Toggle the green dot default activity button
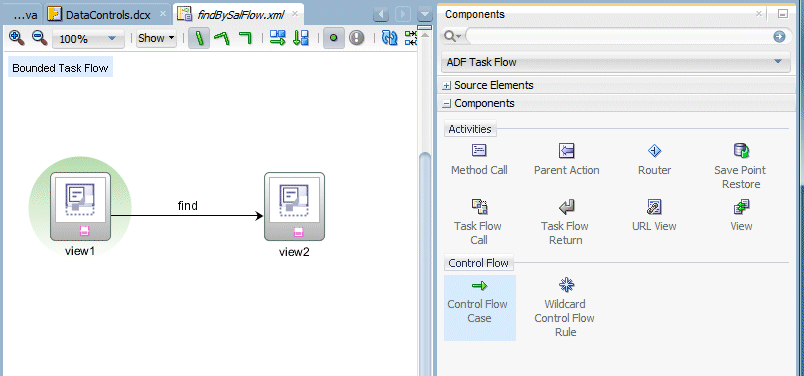804x376 pixels. [334, 38]
